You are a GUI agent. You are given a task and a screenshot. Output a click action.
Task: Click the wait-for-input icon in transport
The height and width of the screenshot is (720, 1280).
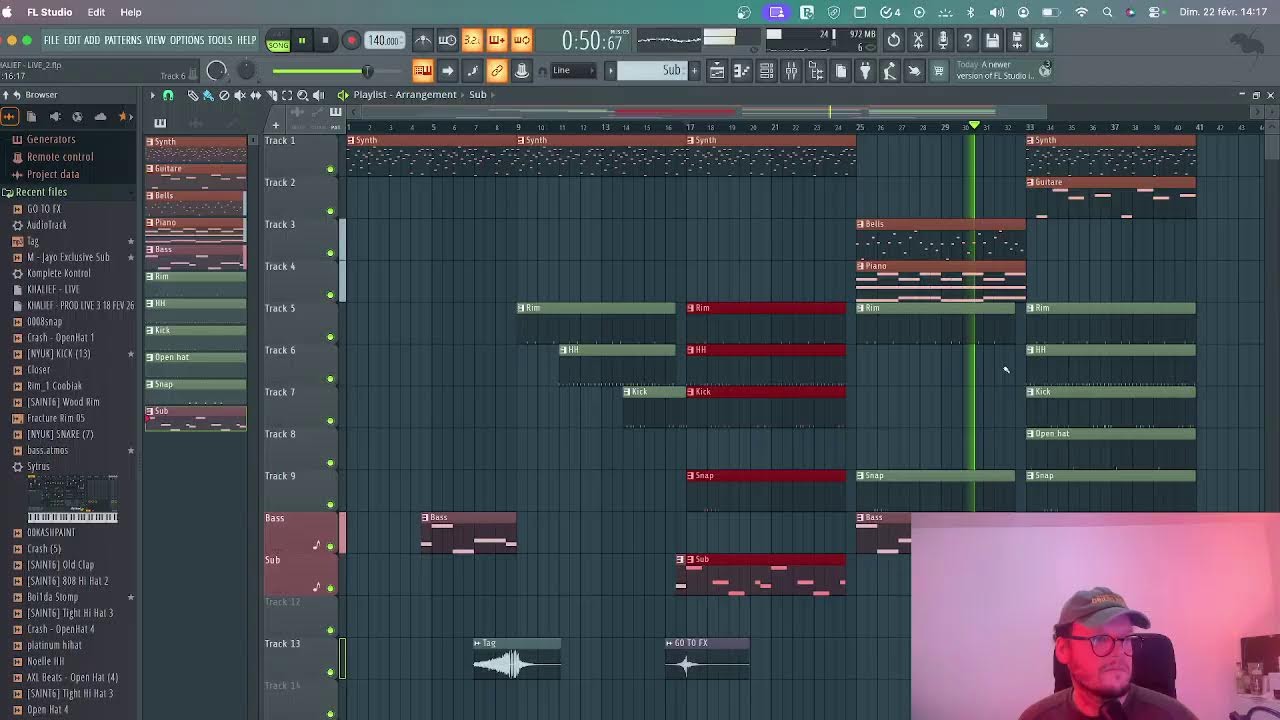coord(447,40)
